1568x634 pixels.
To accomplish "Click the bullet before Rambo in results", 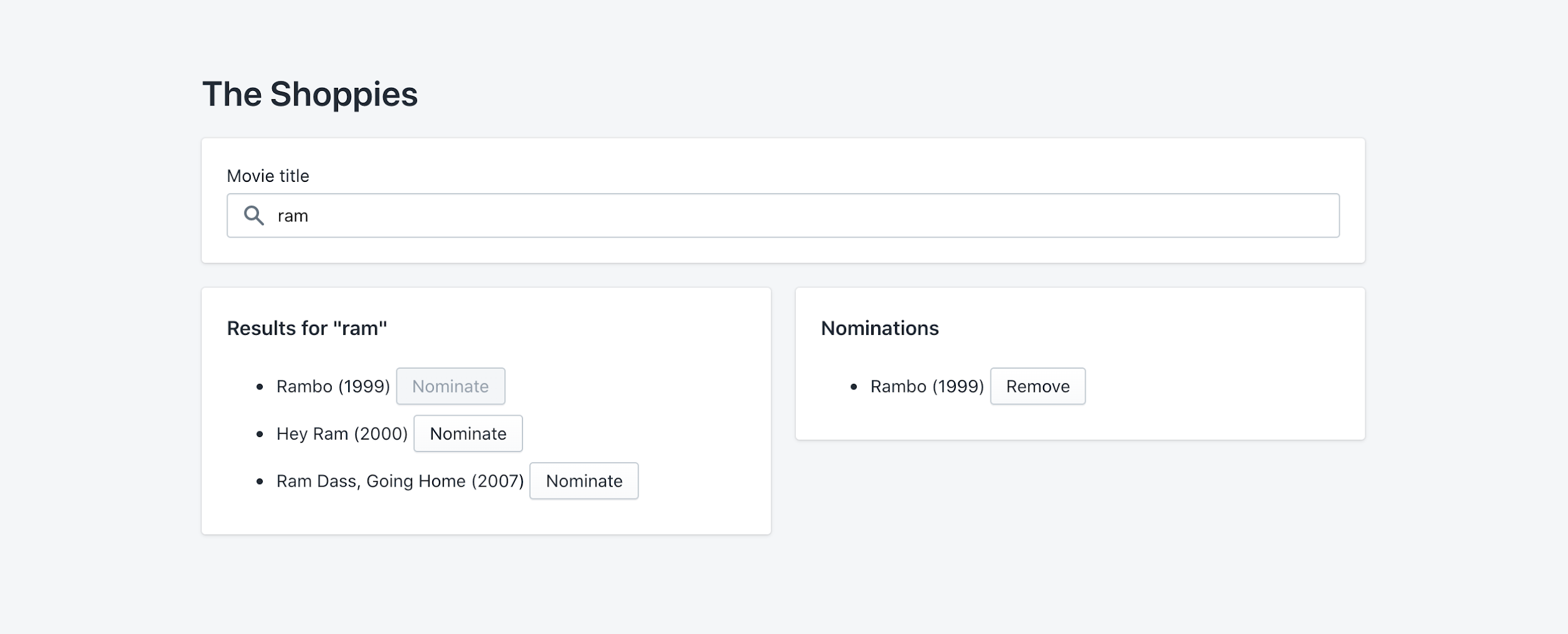I will coord(260,387).
